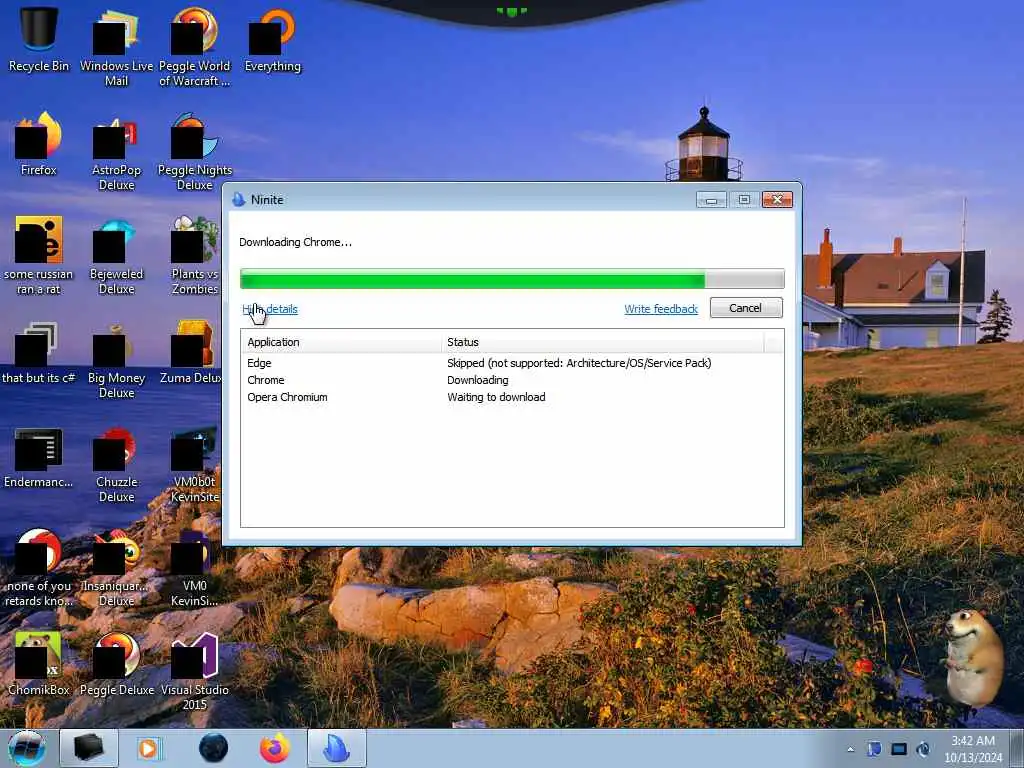Select the Firefox desktop shortcut
The width and height of the screenshot is (1024, 768).
39,144
